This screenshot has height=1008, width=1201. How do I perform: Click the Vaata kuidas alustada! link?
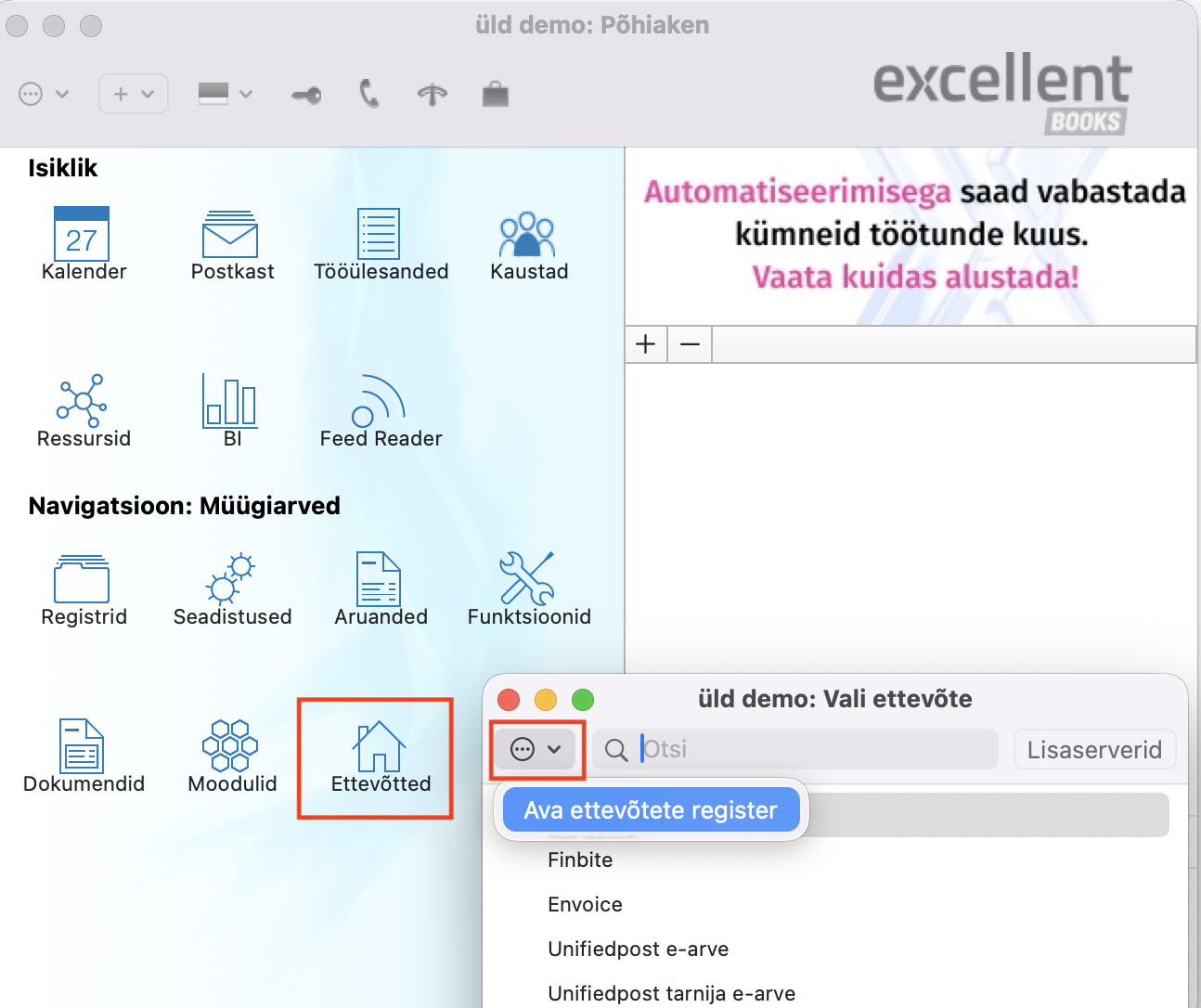tap(915, 277)
